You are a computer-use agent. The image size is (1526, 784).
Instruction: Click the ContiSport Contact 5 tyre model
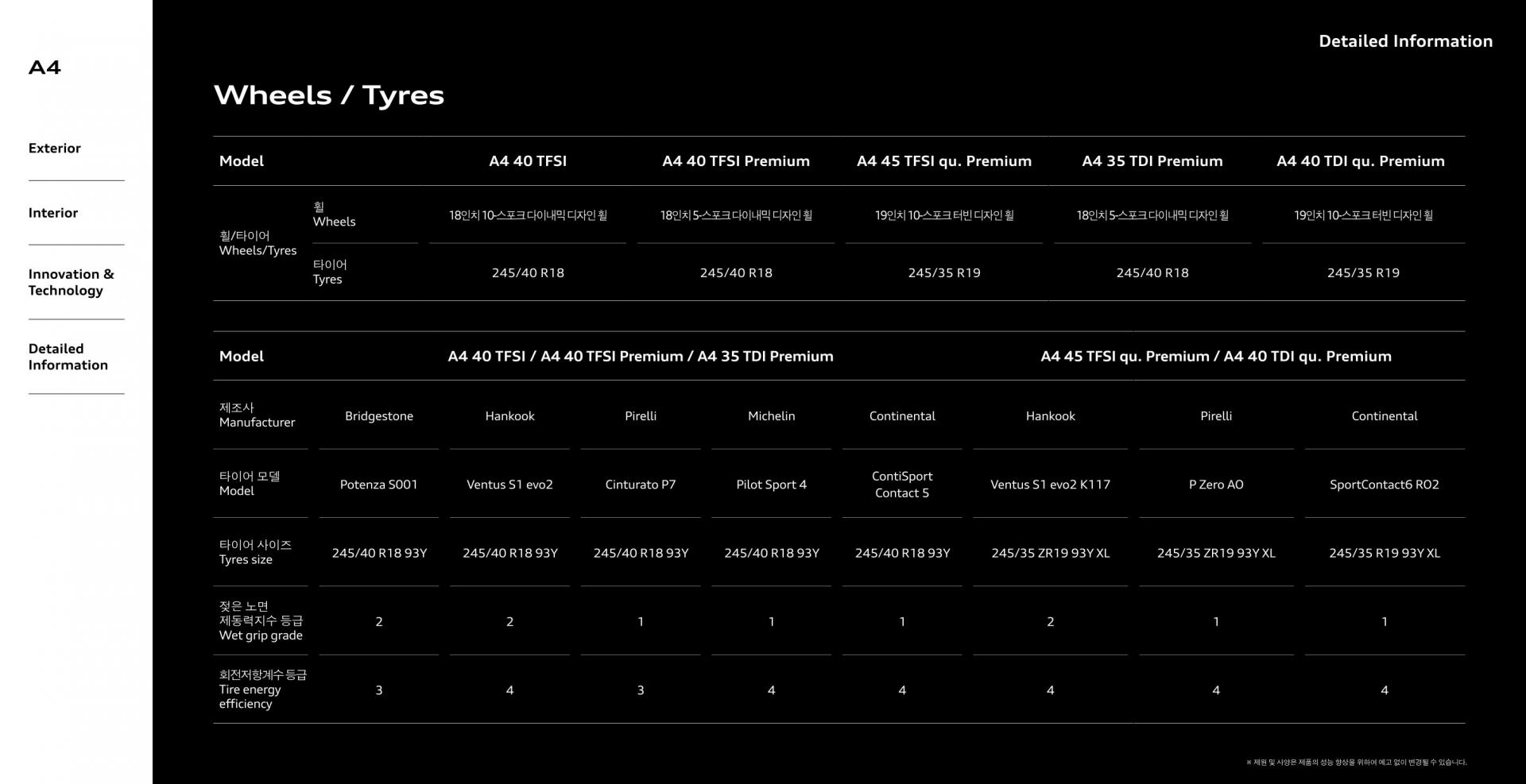click(902, 485)
